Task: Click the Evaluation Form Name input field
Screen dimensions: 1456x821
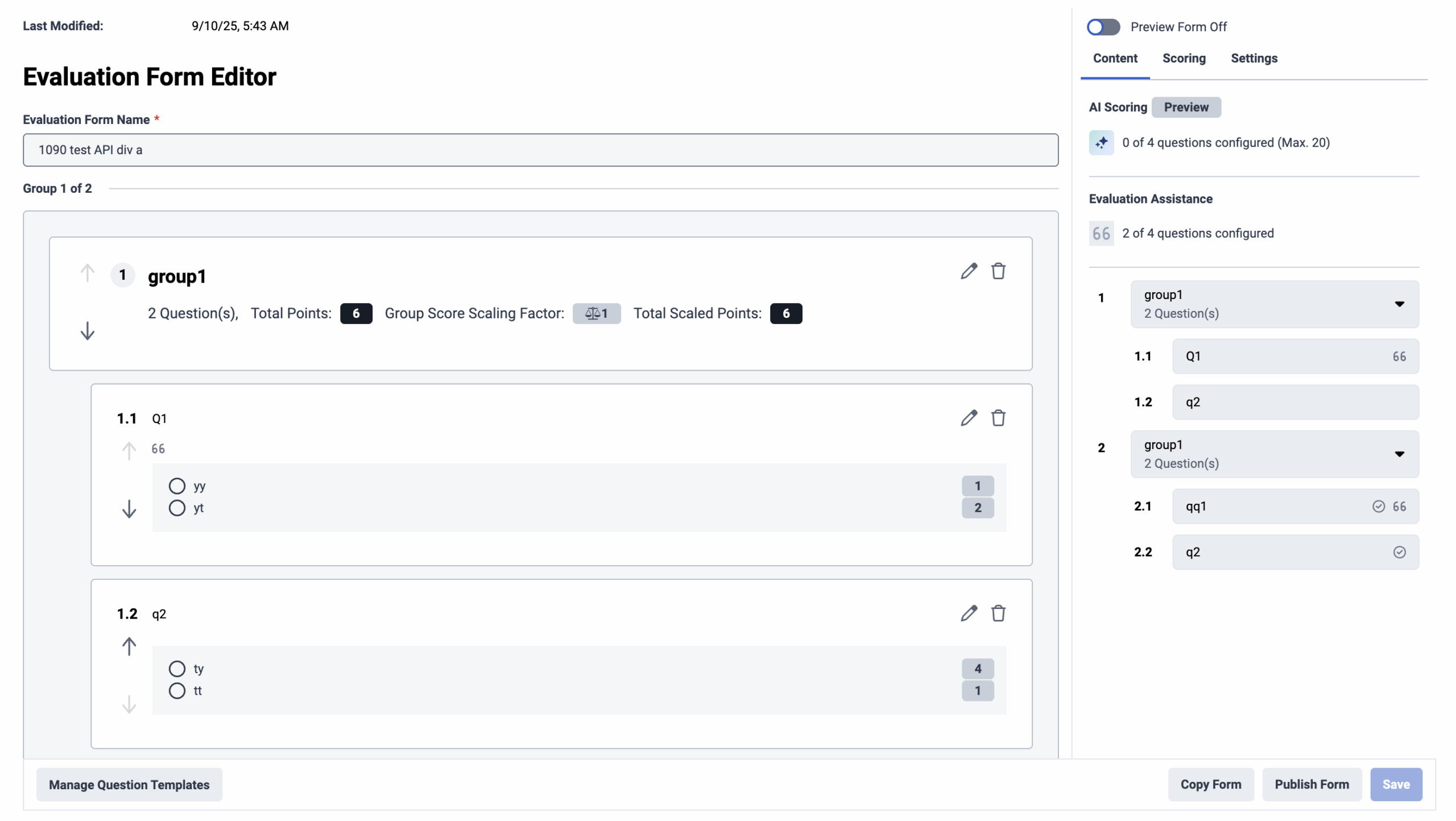Action: (x=540, y=150)
